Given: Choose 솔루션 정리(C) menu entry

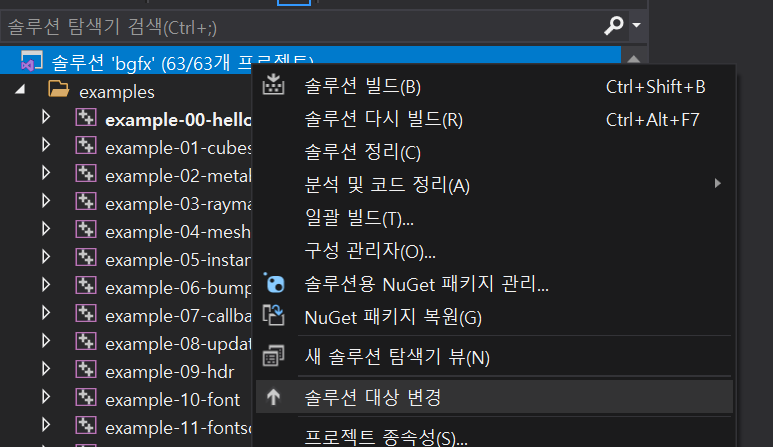Looking at the screenshot, I should click(x=494, y=152).
